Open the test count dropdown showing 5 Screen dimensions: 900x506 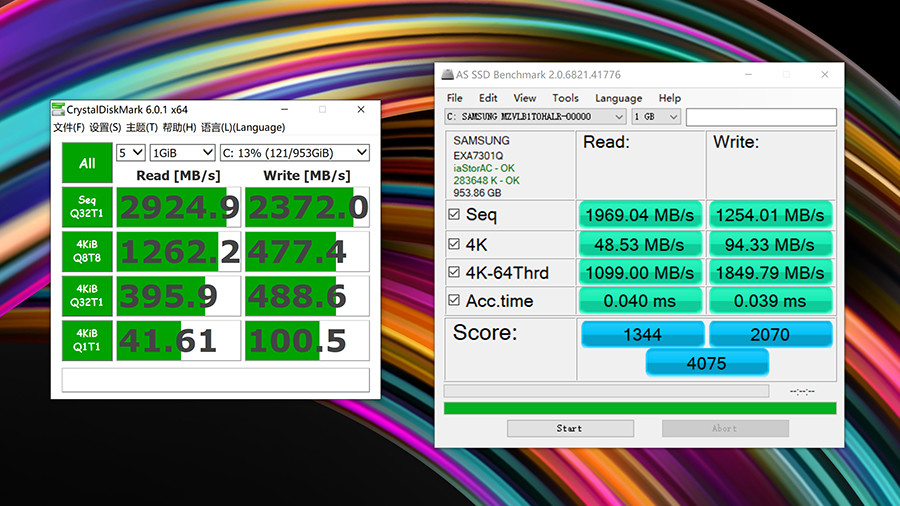tap(130, 153)
